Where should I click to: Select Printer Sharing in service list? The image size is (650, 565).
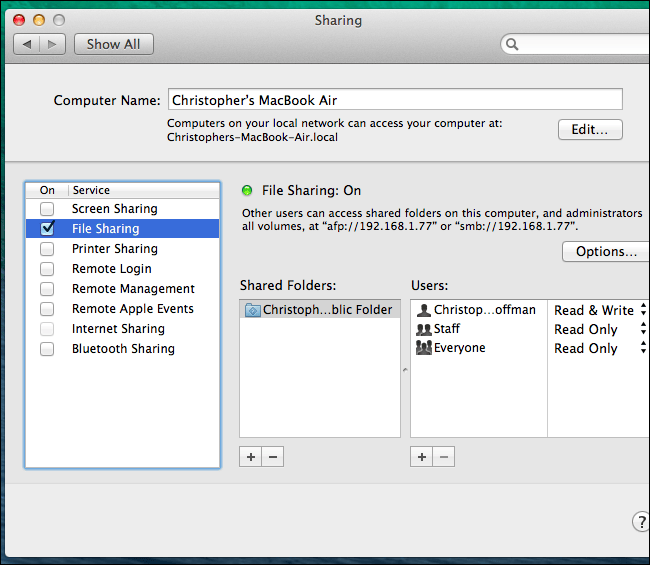[114, 249]
